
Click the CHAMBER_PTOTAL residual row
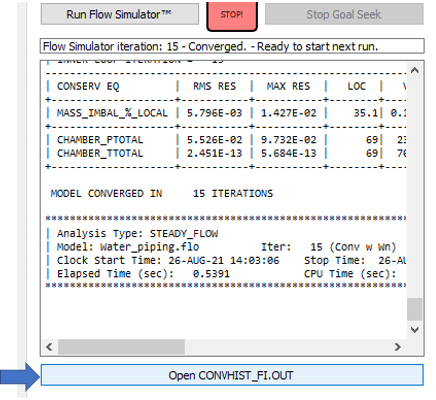click(x=226, y=140)
